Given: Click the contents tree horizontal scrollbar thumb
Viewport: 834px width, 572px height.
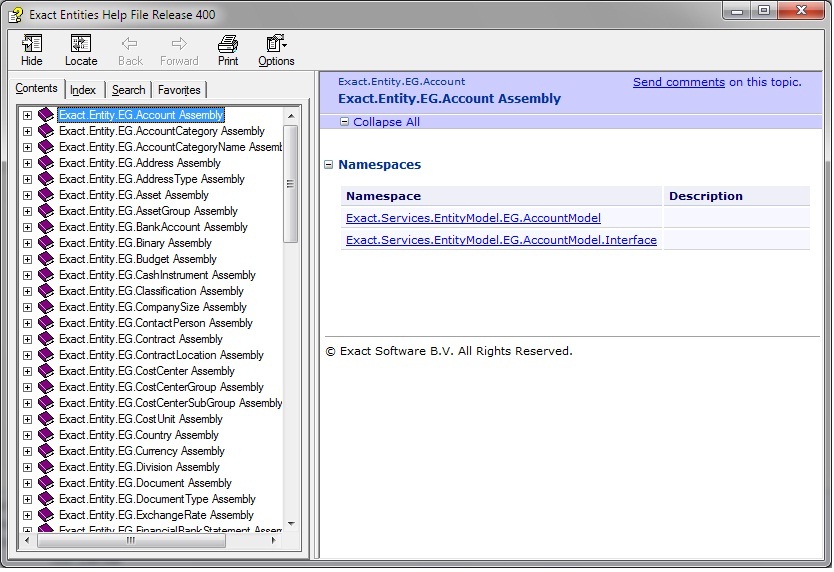Looking at the screenshot, I should click(131, 541).
